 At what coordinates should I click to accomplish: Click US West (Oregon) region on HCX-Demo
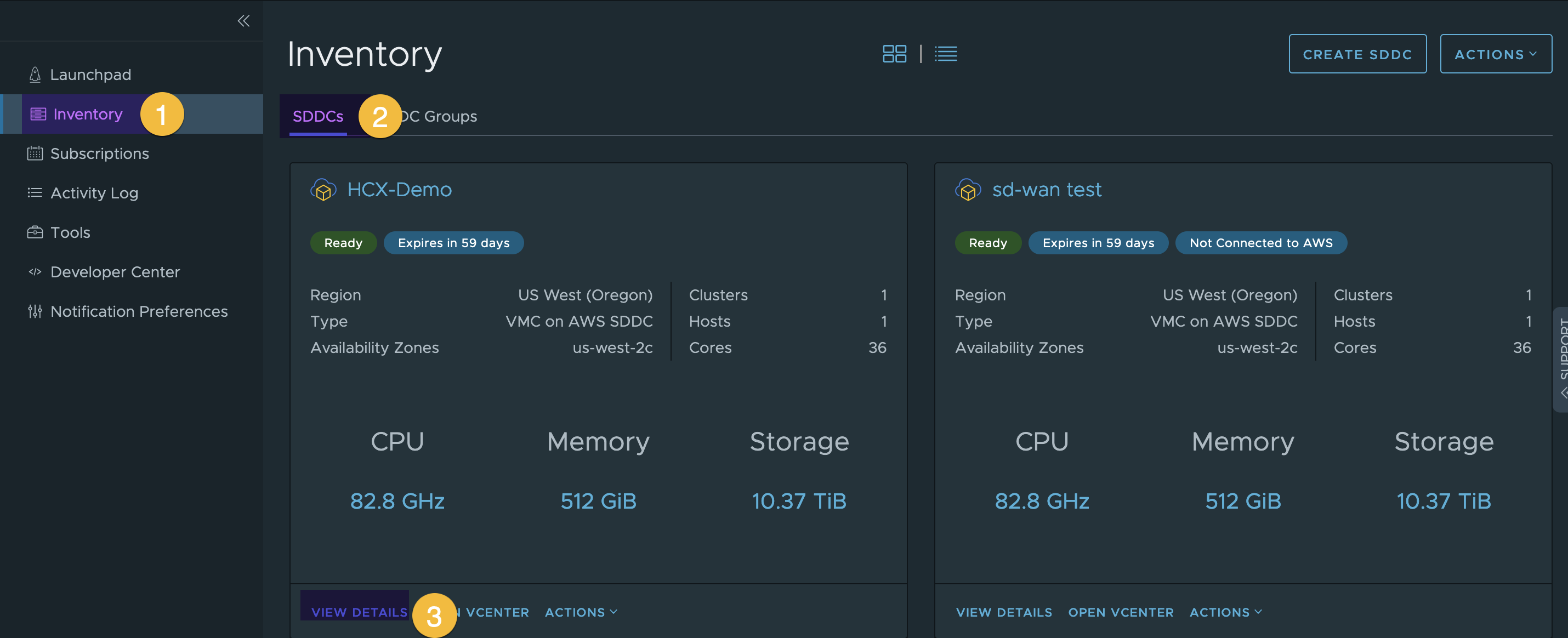(x=585, y=295)
